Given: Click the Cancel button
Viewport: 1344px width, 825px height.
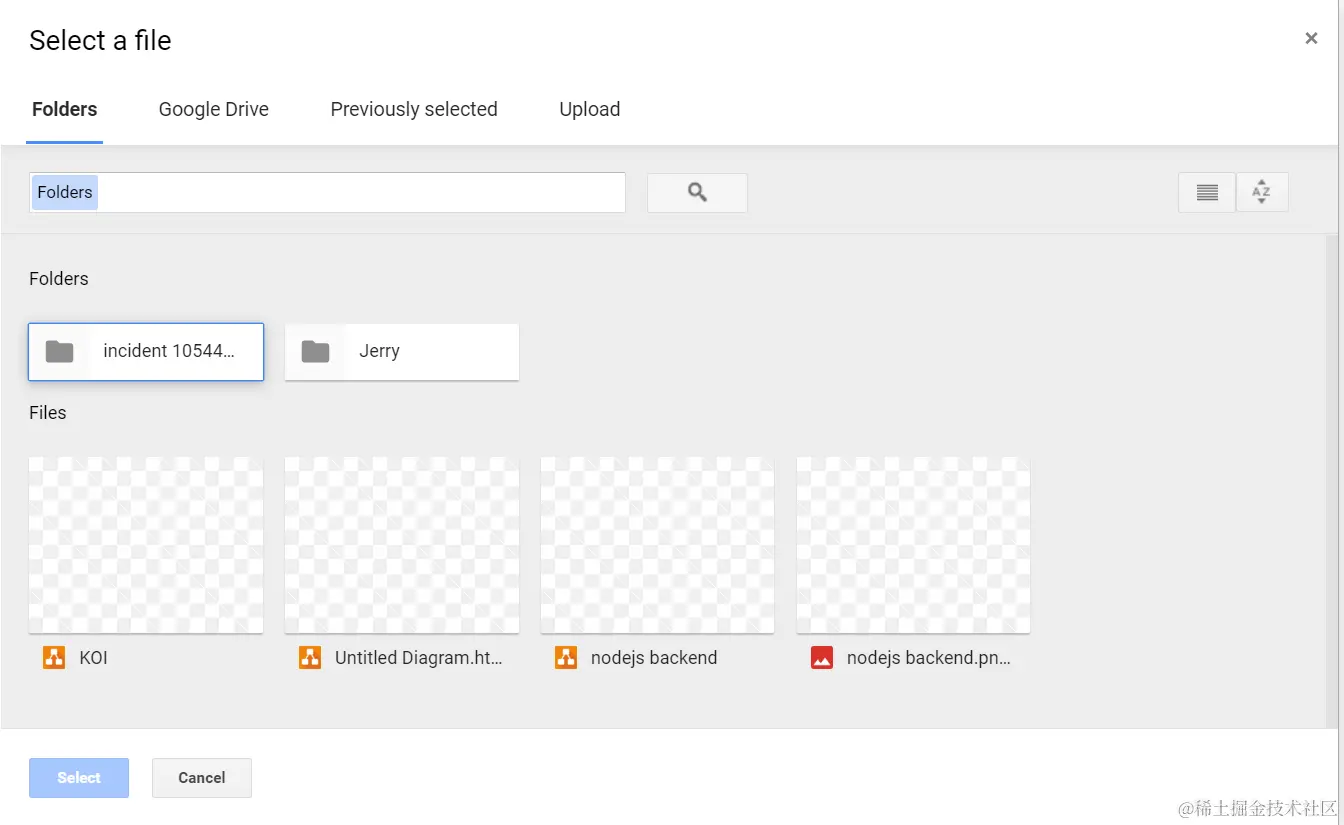Looking at the screenshot, I should pos(202,778).
